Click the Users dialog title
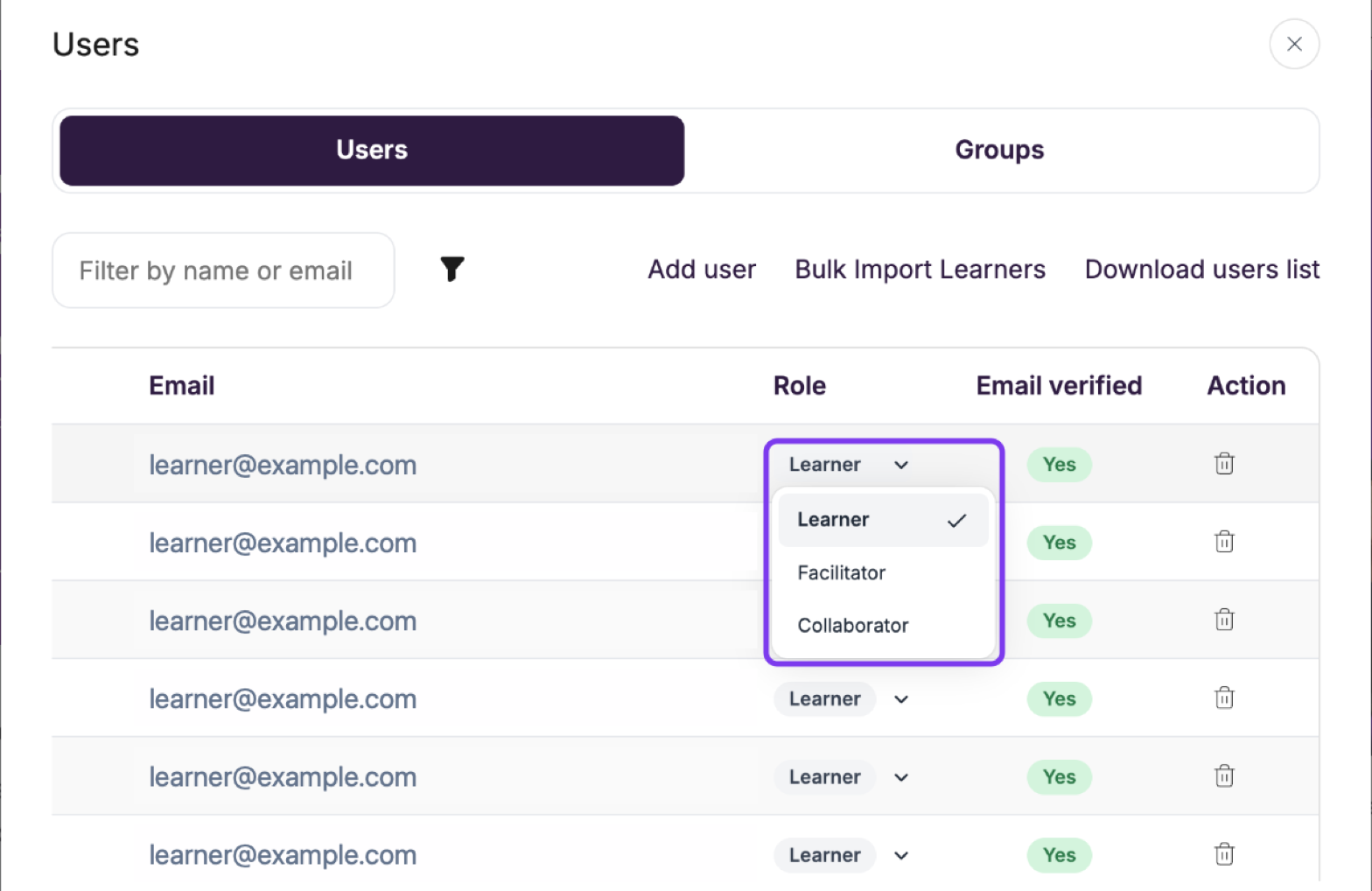 tap(95, 45)
